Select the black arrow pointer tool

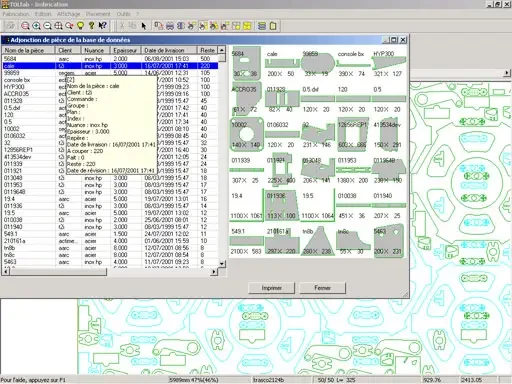point(144,26)
